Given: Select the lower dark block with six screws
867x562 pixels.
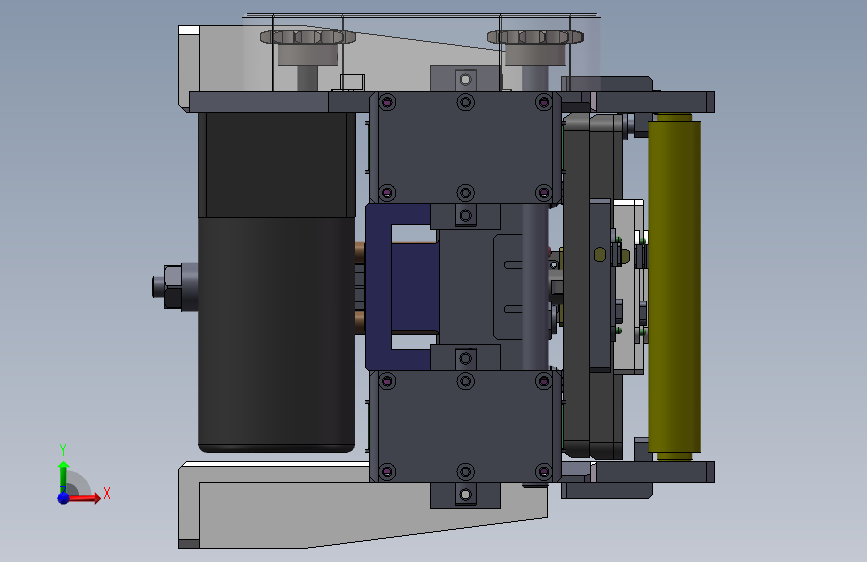Looking at the screenshot, I should pyautogui.click(x=465, y=426).
